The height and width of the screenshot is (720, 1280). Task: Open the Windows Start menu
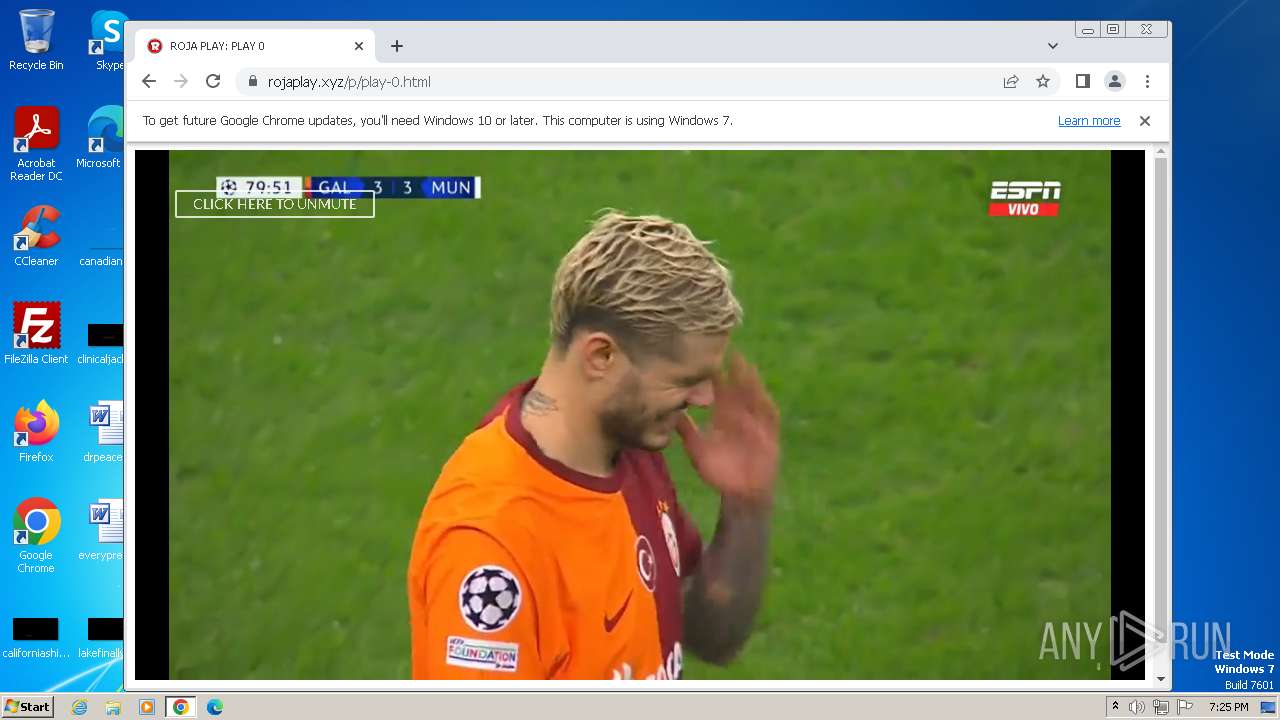click(x=27, y=707)
